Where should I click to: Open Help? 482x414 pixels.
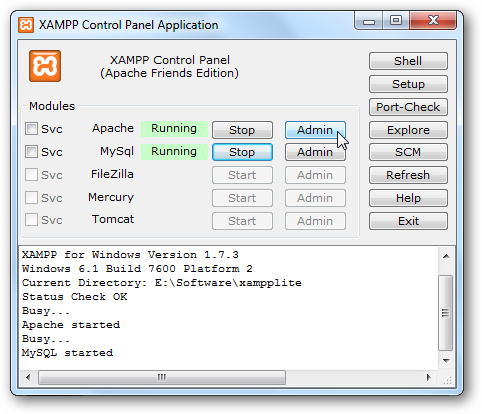(x=408, y=198)
